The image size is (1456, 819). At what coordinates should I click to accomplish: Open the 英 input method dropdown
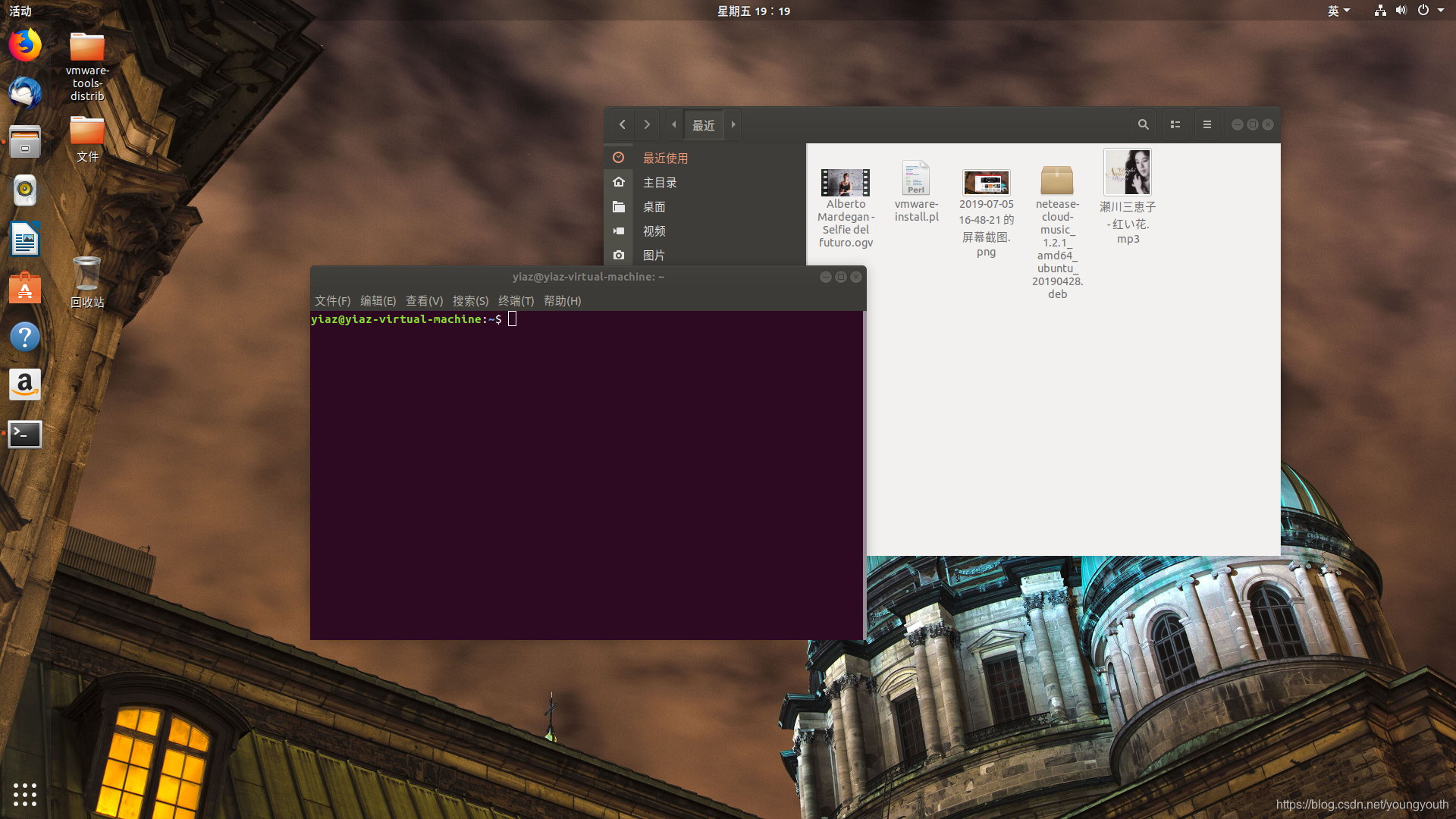coord(1338,11)
